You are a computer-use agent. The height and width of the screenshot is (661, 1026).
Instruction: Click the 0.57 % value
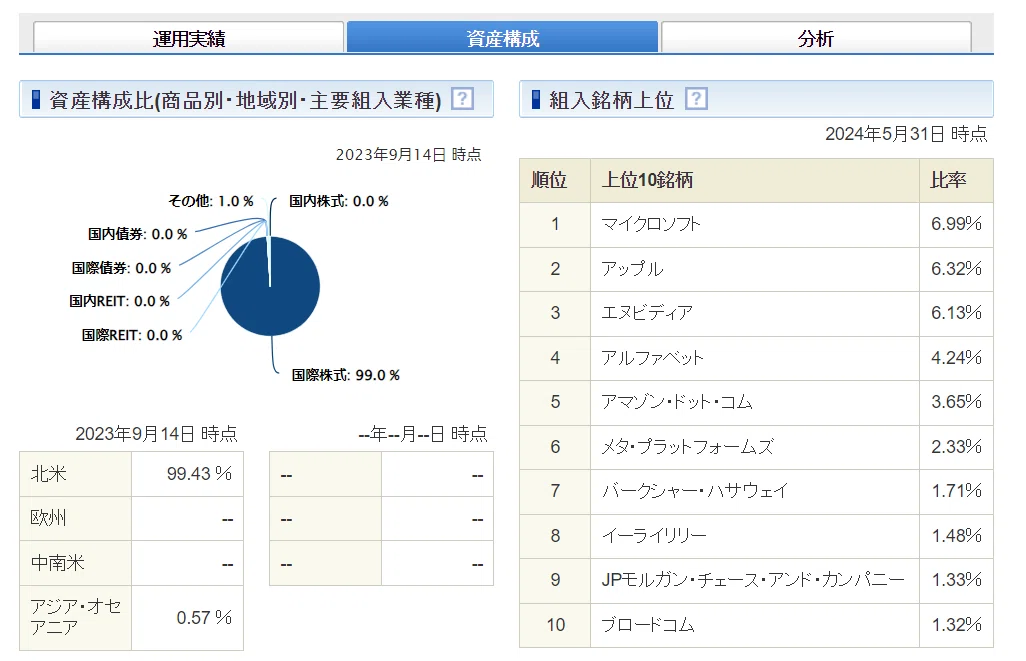(204, 617)
